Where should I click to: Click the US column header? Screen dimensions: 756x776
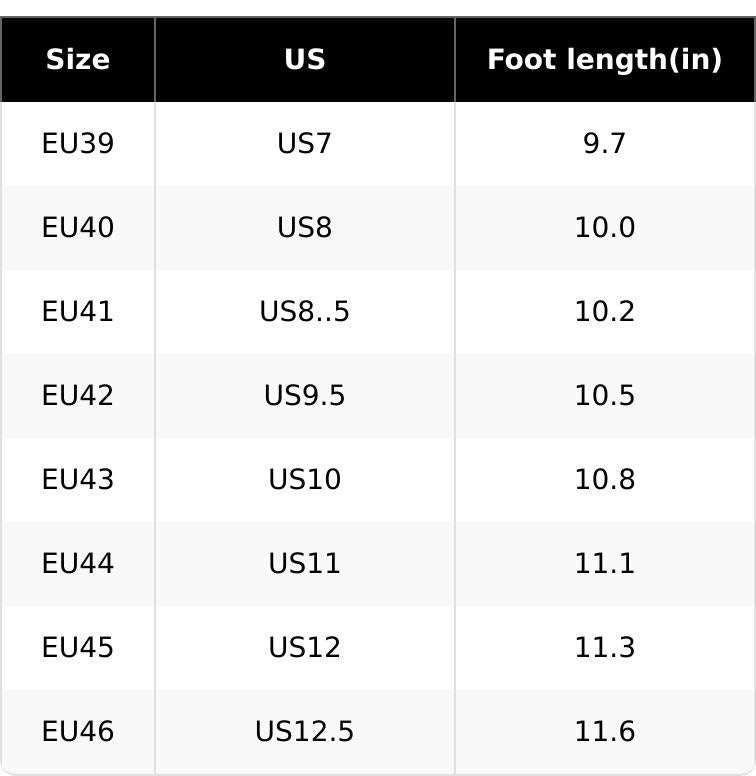[x=305, y=59]
